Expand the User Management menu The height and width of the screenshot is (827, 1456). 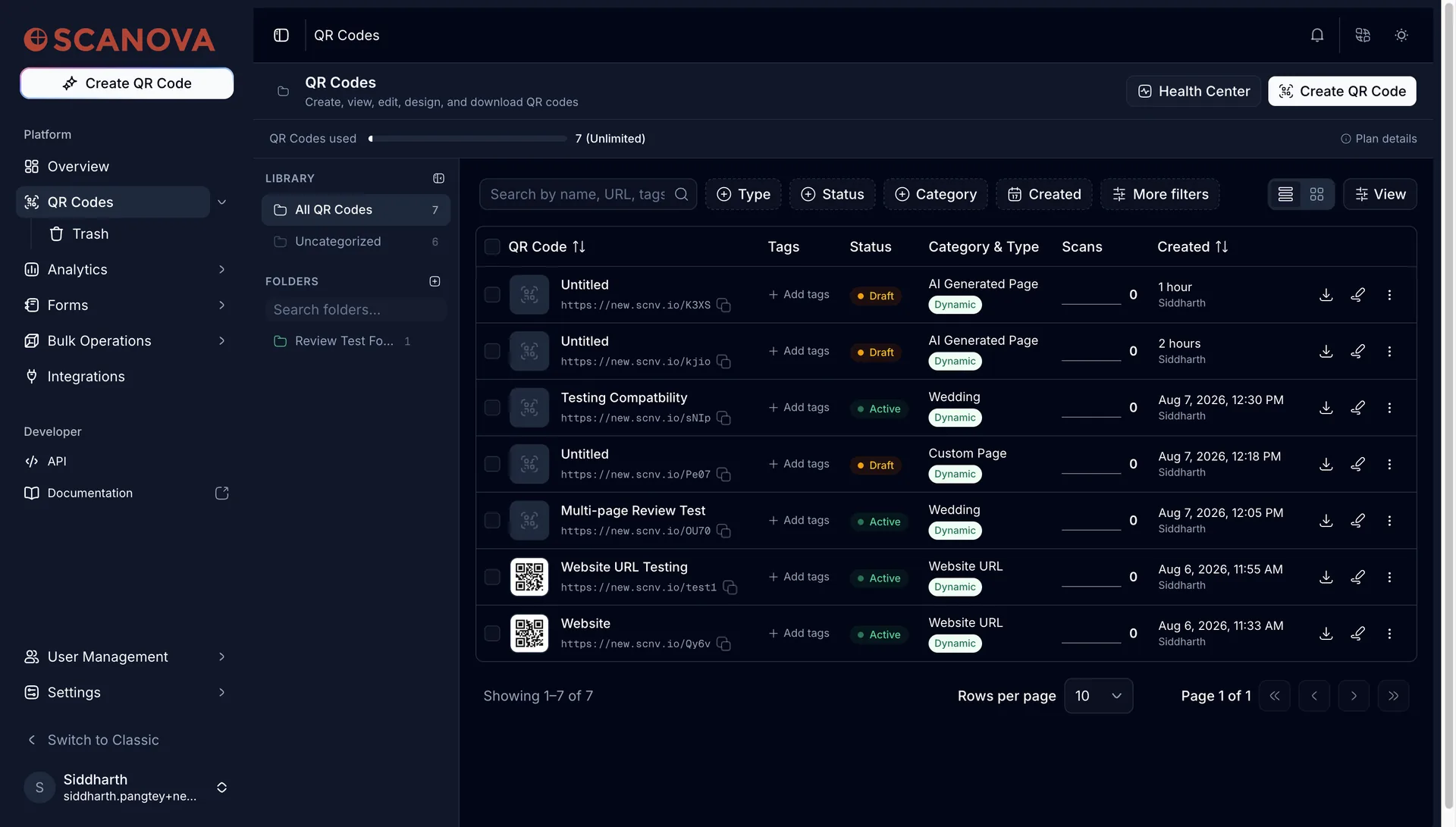222,657
